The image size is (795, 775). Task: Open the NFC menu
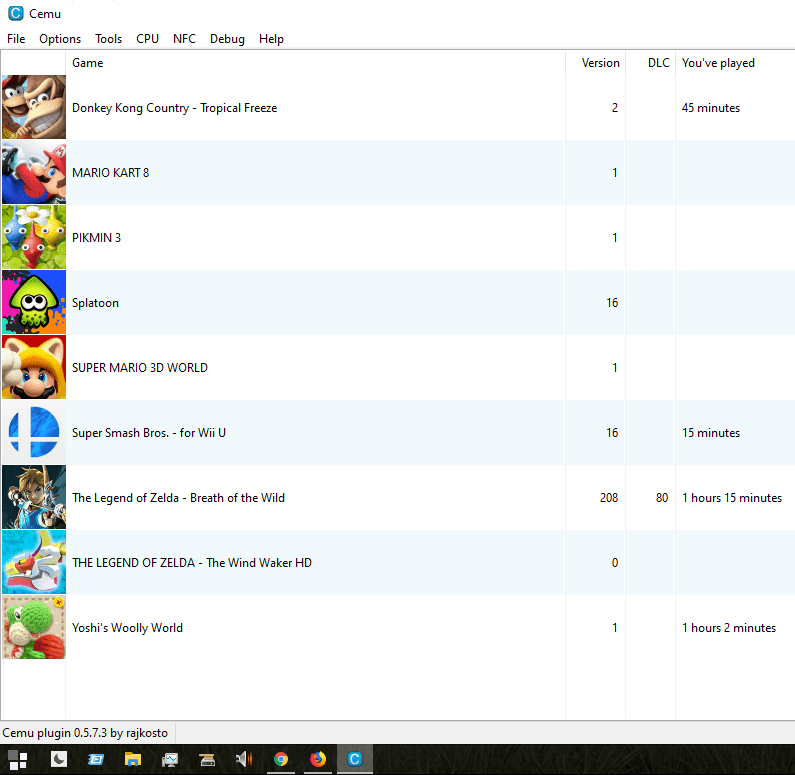tap(184, 39)
